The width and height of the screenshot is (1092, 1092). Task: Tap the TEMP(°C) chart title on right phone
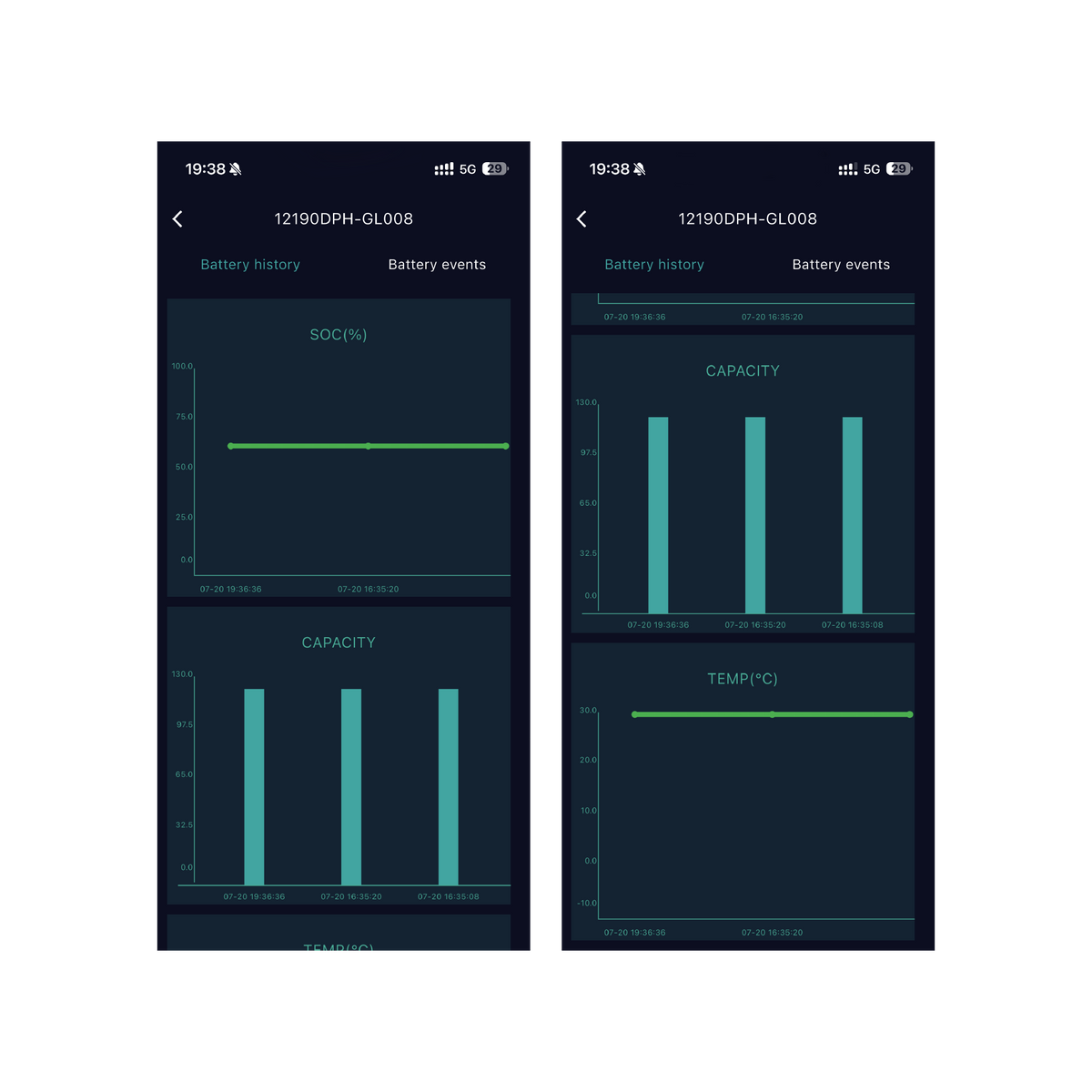743,679
